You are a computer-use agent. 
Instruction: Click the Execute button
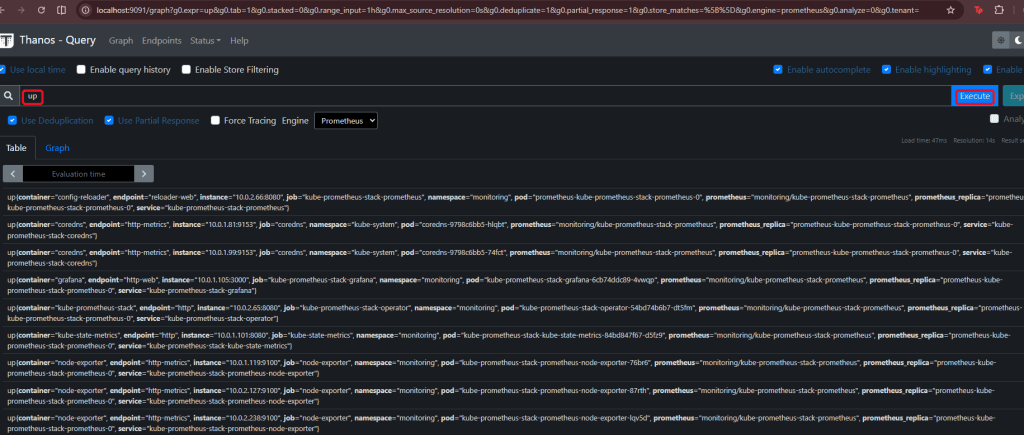(x=974, y=96)
